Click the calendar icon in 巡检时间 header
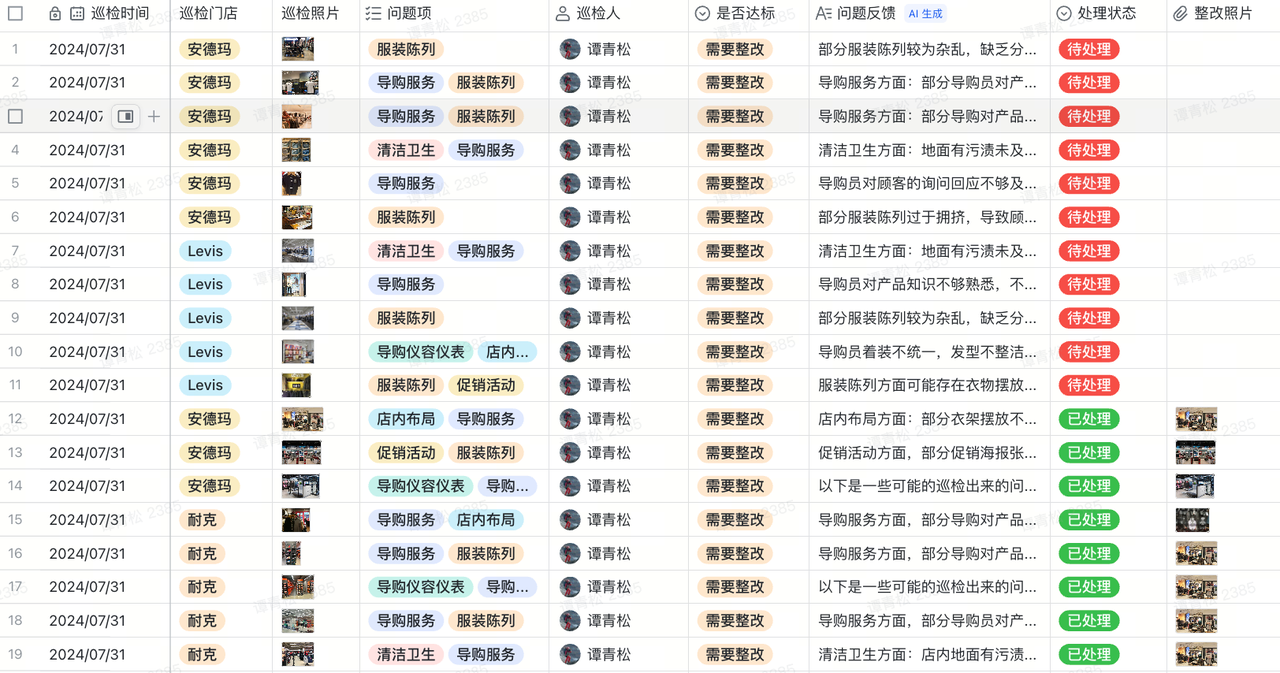The height and width of the screenshot is (673, 1280). click(x=77, y=14)
